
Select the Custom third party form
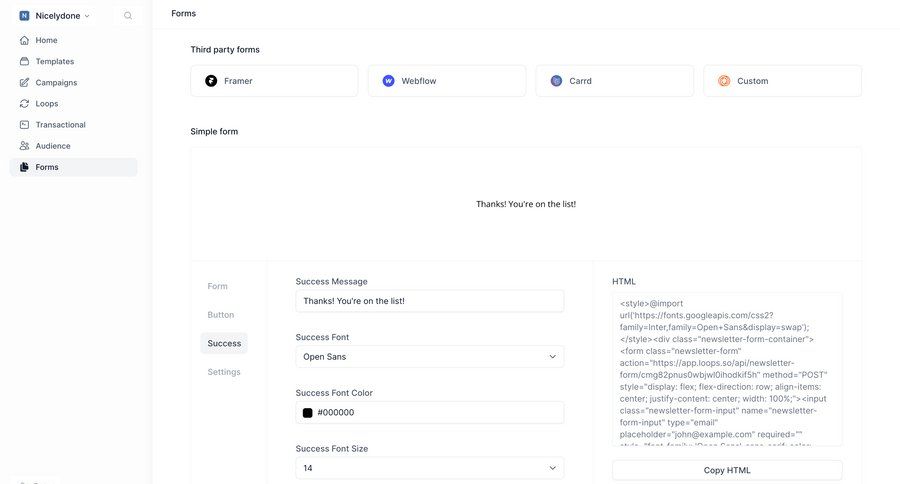[x=782, y=81]
